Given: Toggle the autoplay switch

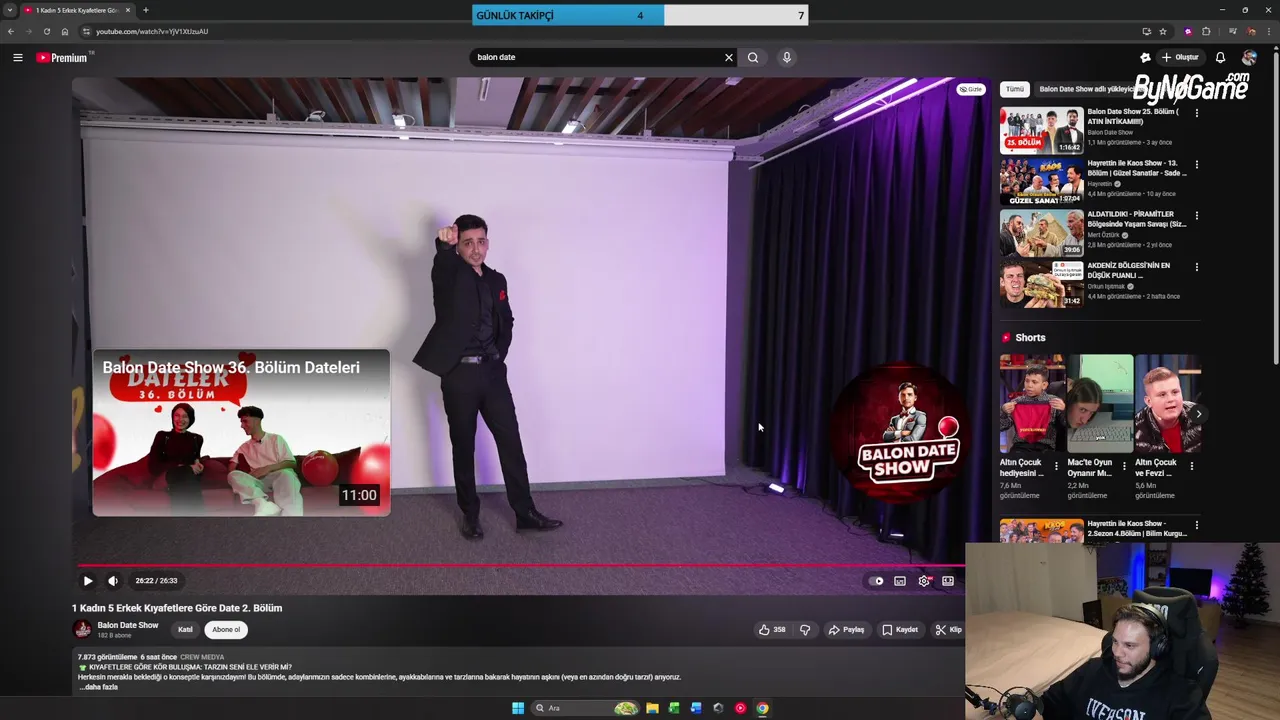Looking at the screenshot, I should 877,581.
